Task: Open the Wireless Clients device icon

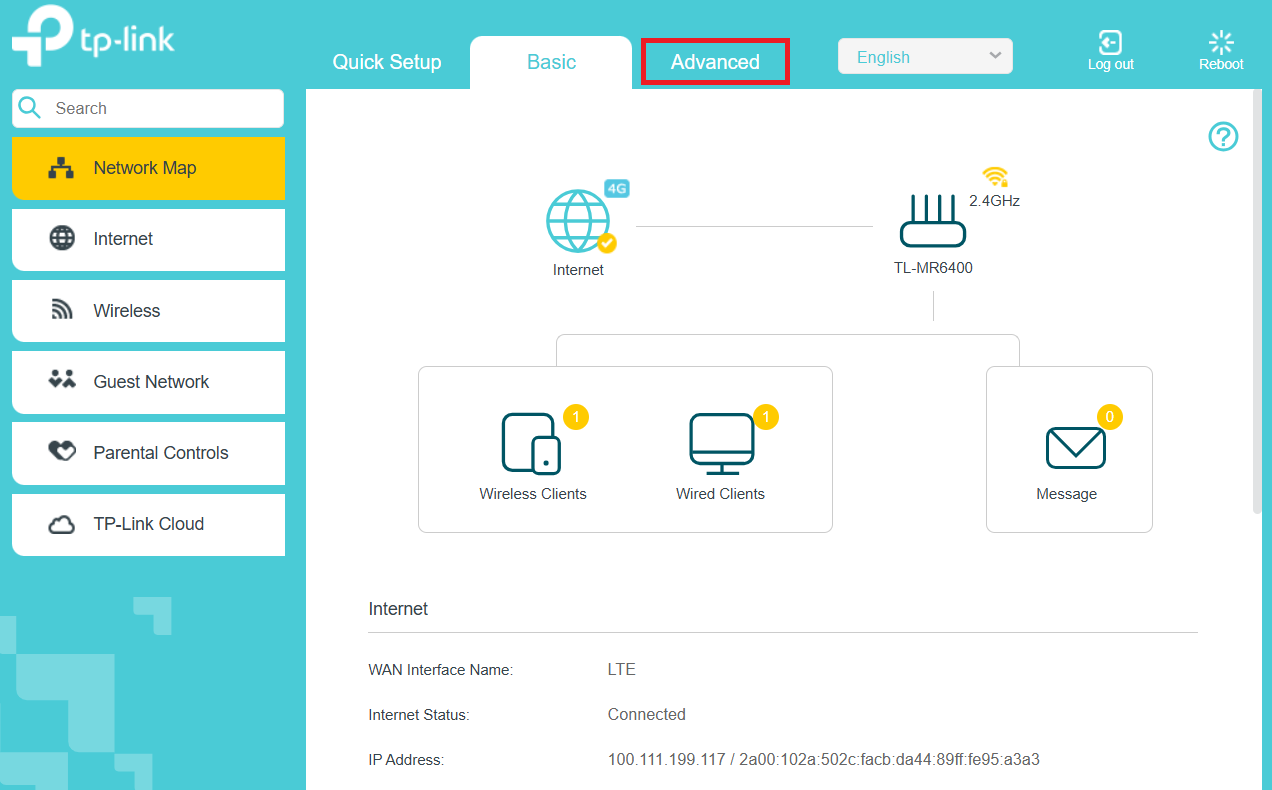Action: [530, 443]
